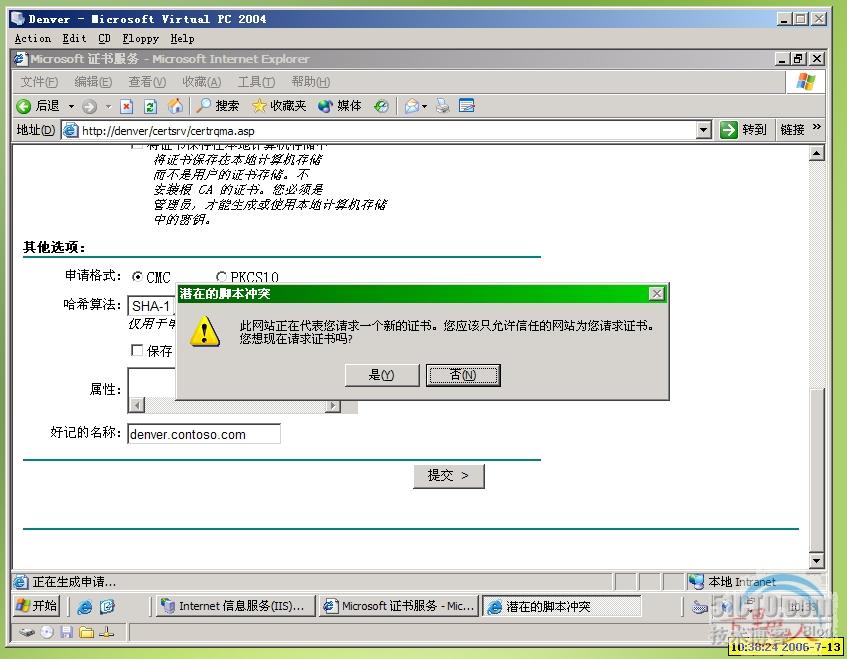Click the Virtual PC CD drive status icon
847x659 pixels.
click(x=47, y=632)
